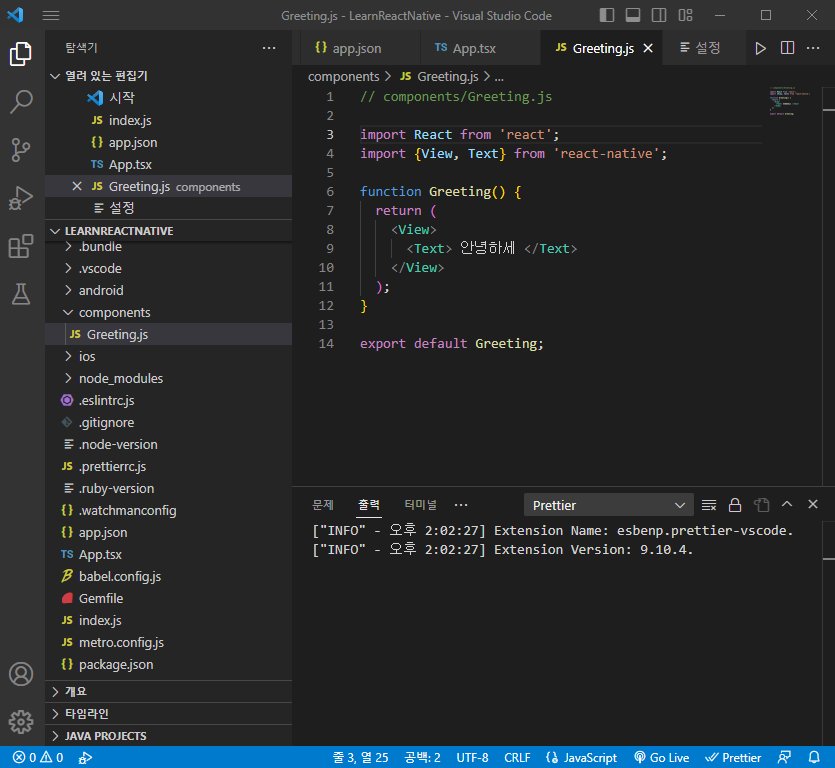Open the notifications bell
The image size is (835, 768).
(x=814, y=757)
